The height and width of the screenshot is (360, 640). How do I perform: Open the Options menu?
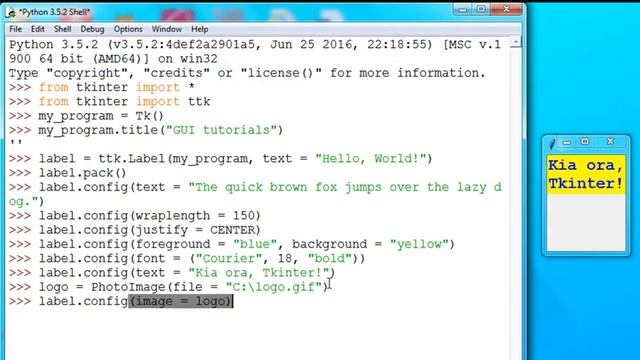point(128,29)
